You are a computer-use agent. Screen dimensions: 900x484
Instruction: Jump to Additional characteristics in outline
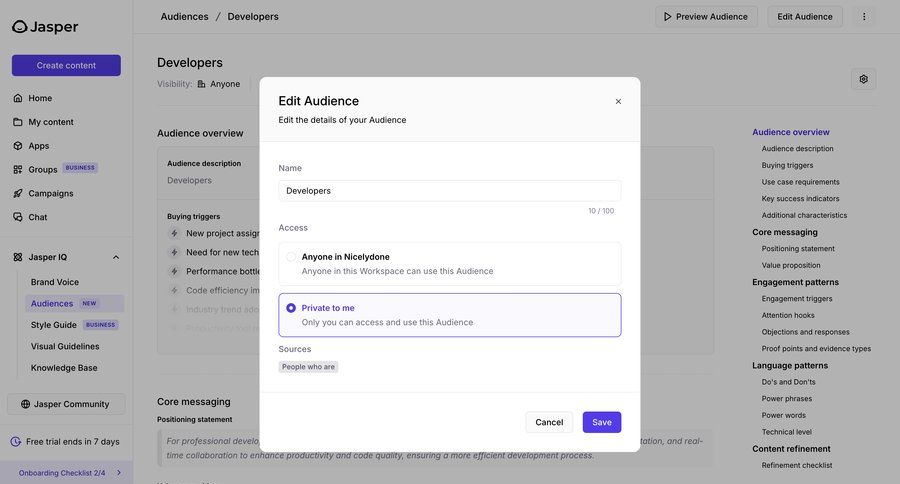click(804, 215)
